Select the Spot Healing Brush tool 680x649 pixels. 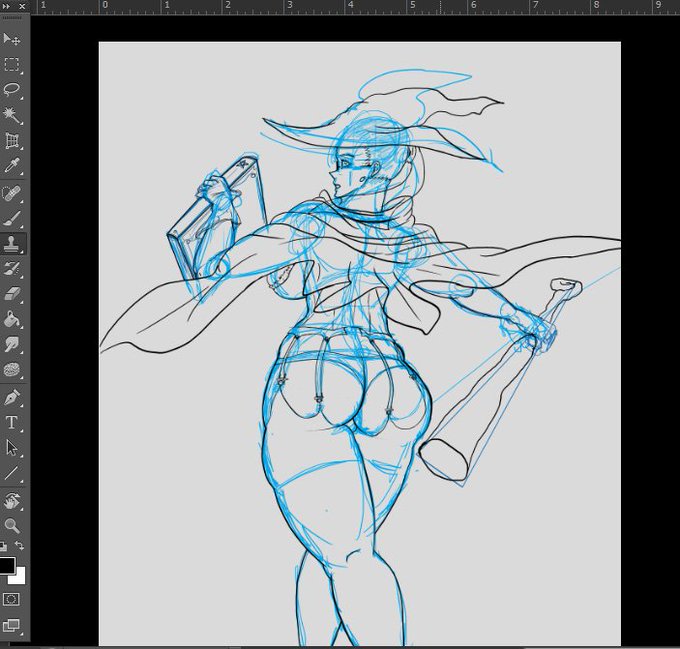pos(12,193)
